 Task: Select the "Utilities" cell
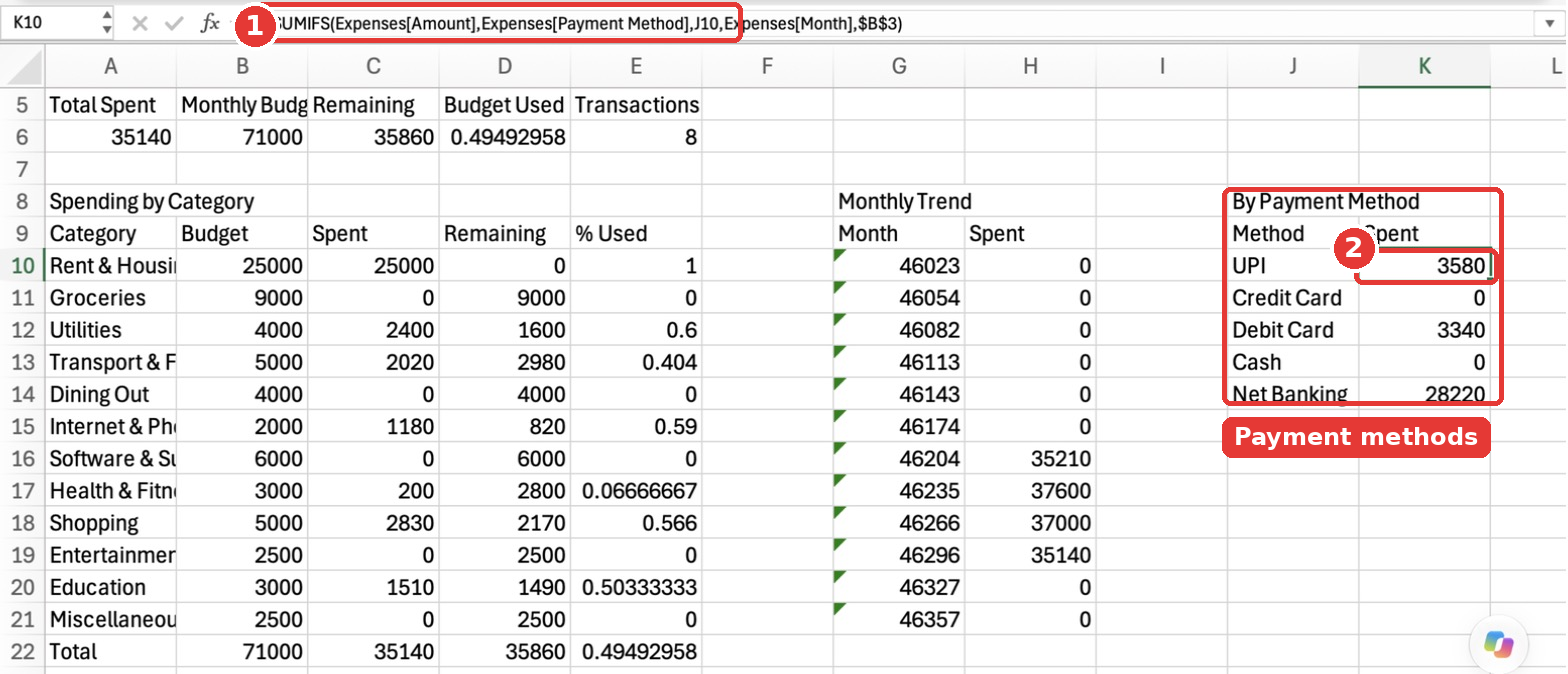[x=111, y=330]
